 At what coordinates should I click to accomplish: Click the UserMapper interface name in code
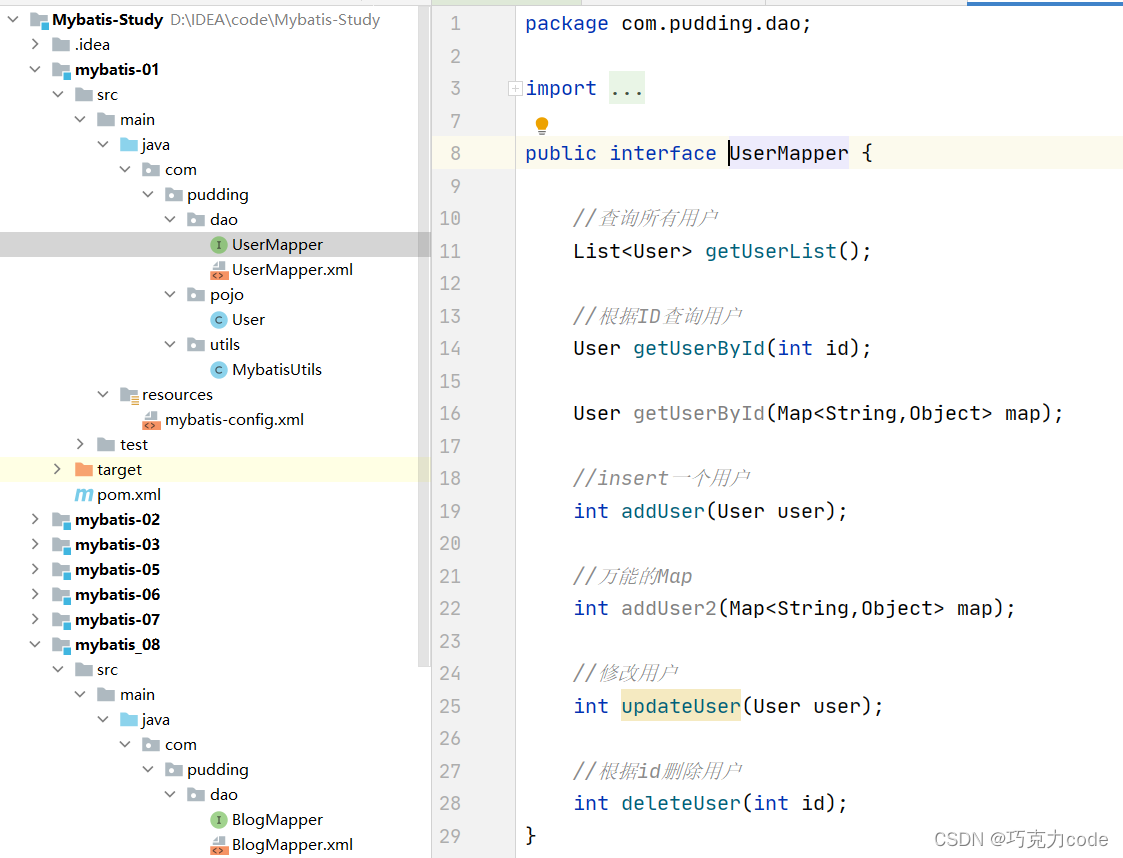pyautogui.click(x=789, y=153)
